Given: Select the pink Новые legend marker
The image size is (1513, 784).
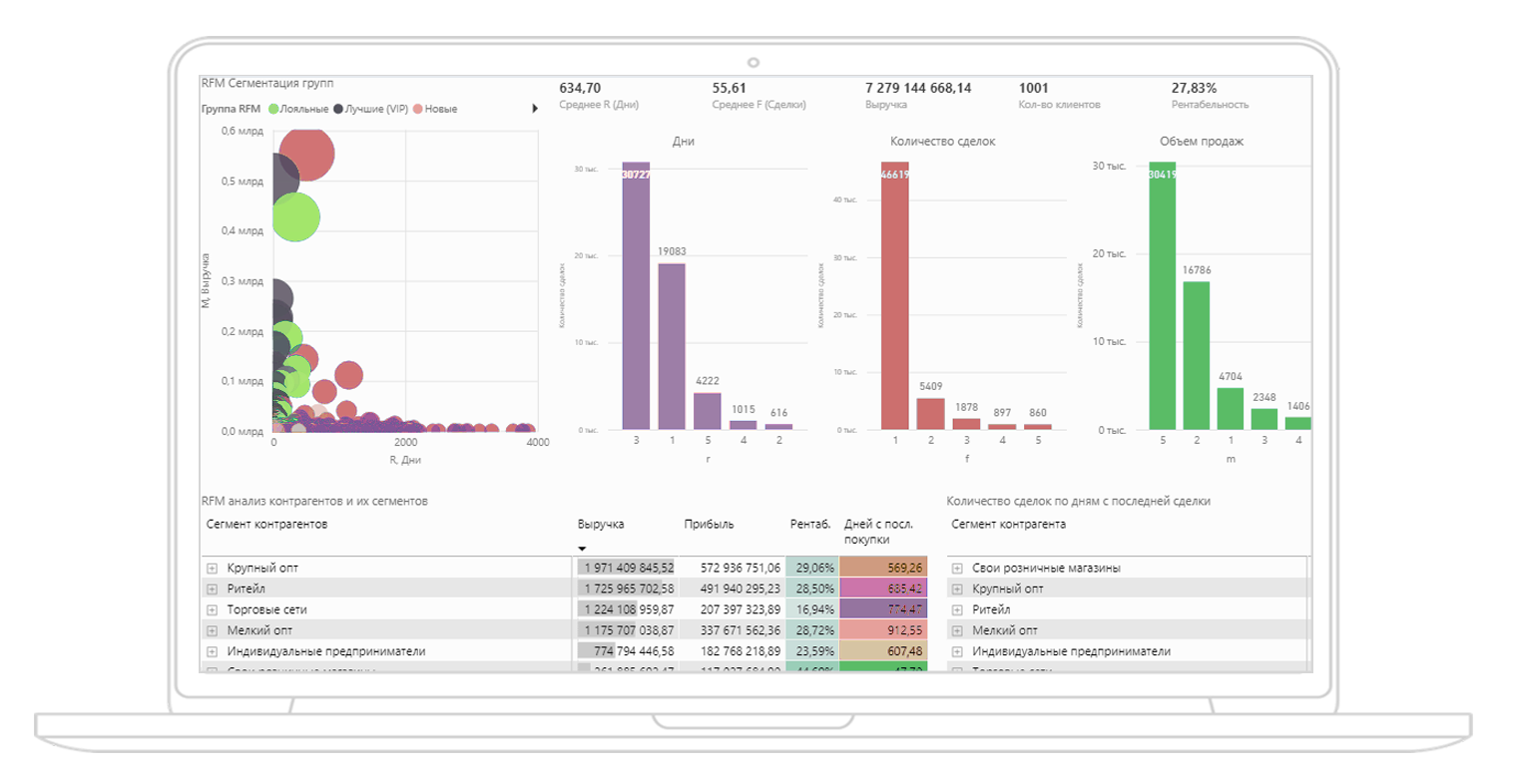Looking at the screenshot, I should pyautogui.click(x=418, y=109).
